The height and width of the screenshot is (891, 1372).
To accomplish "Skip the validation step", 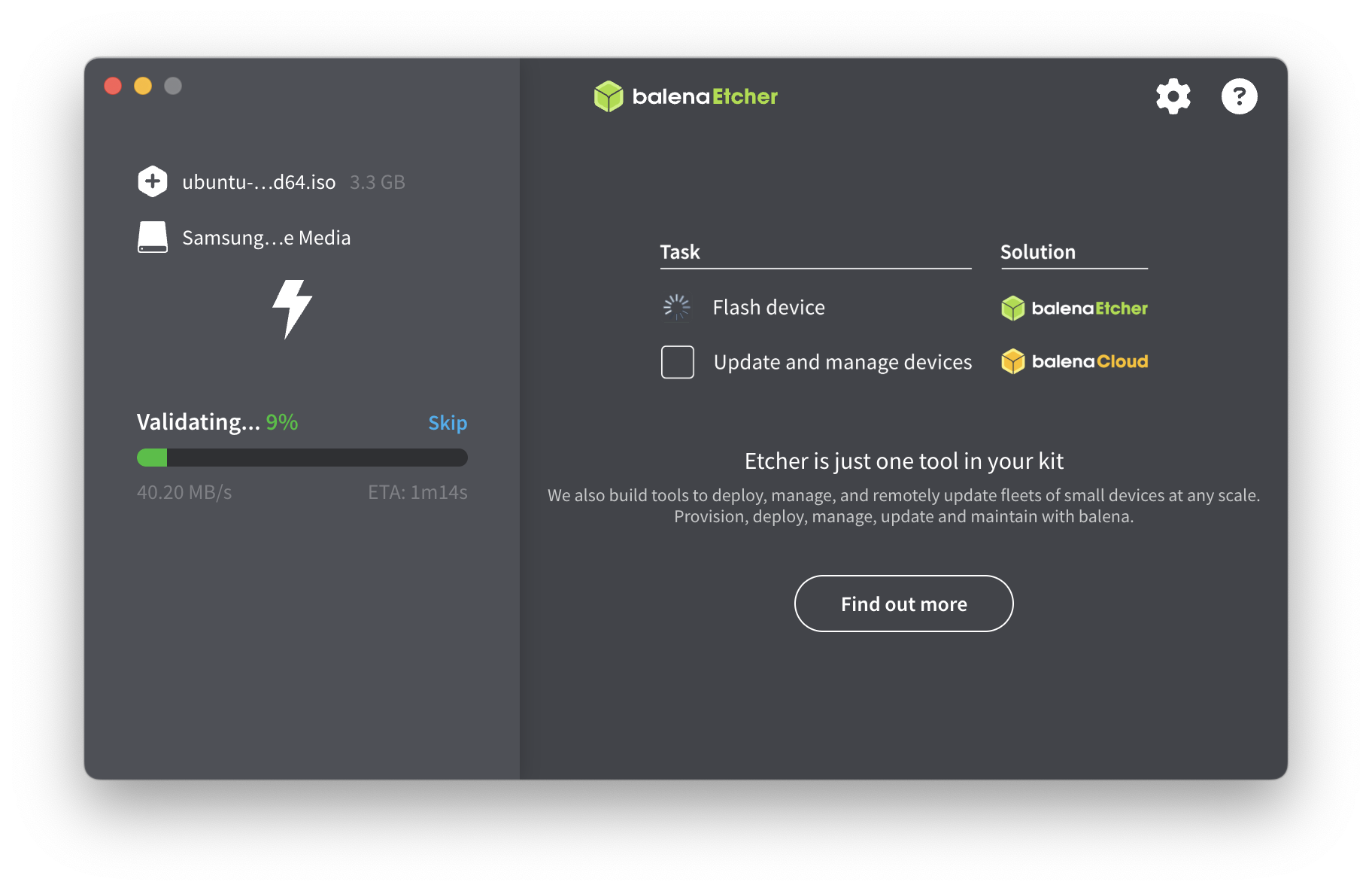I will click(x=448, y=423).
